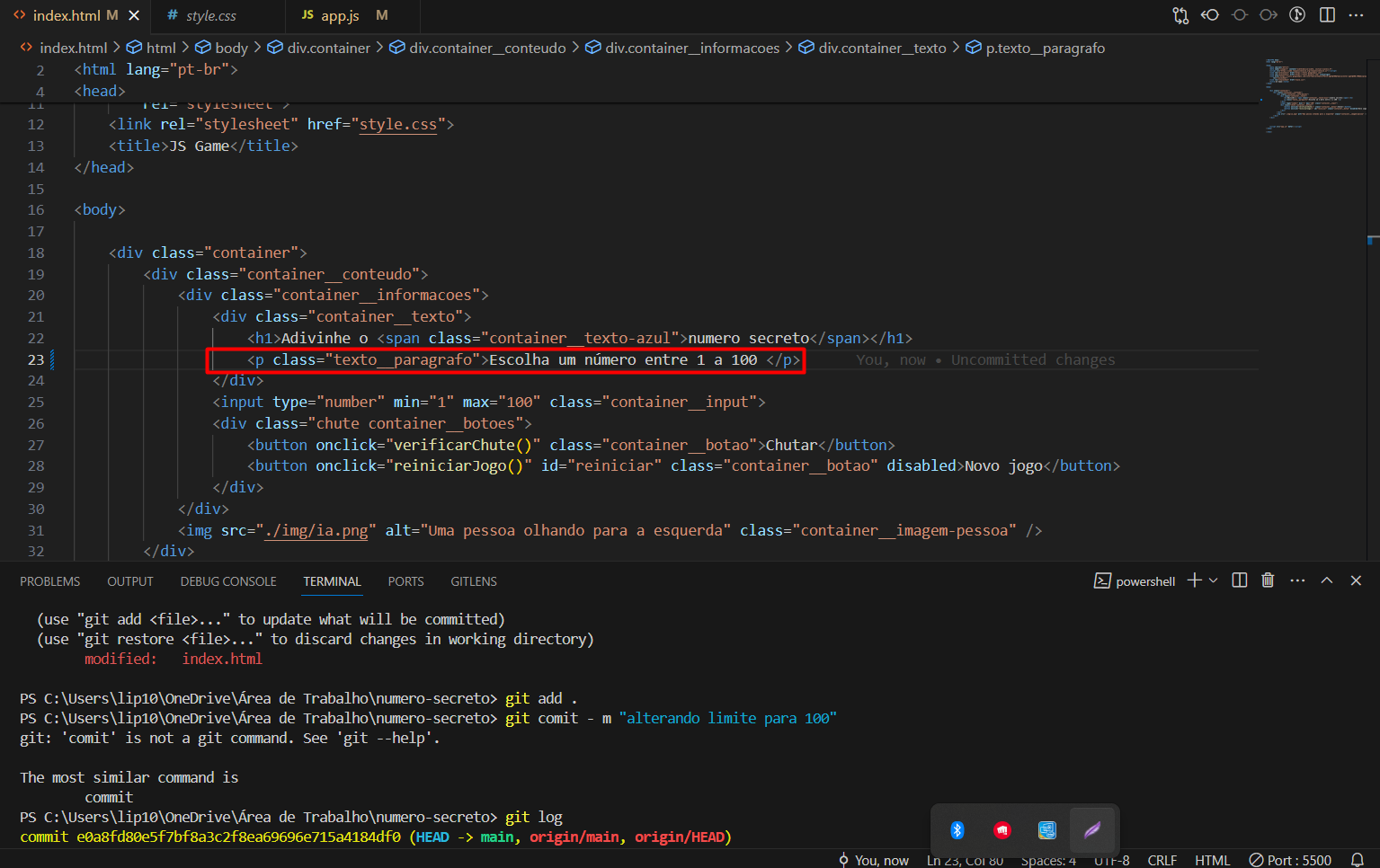Split the terminal panel
Image resolution: width=1380 pixels, height=868 pixels.
tap(1240, 580)
